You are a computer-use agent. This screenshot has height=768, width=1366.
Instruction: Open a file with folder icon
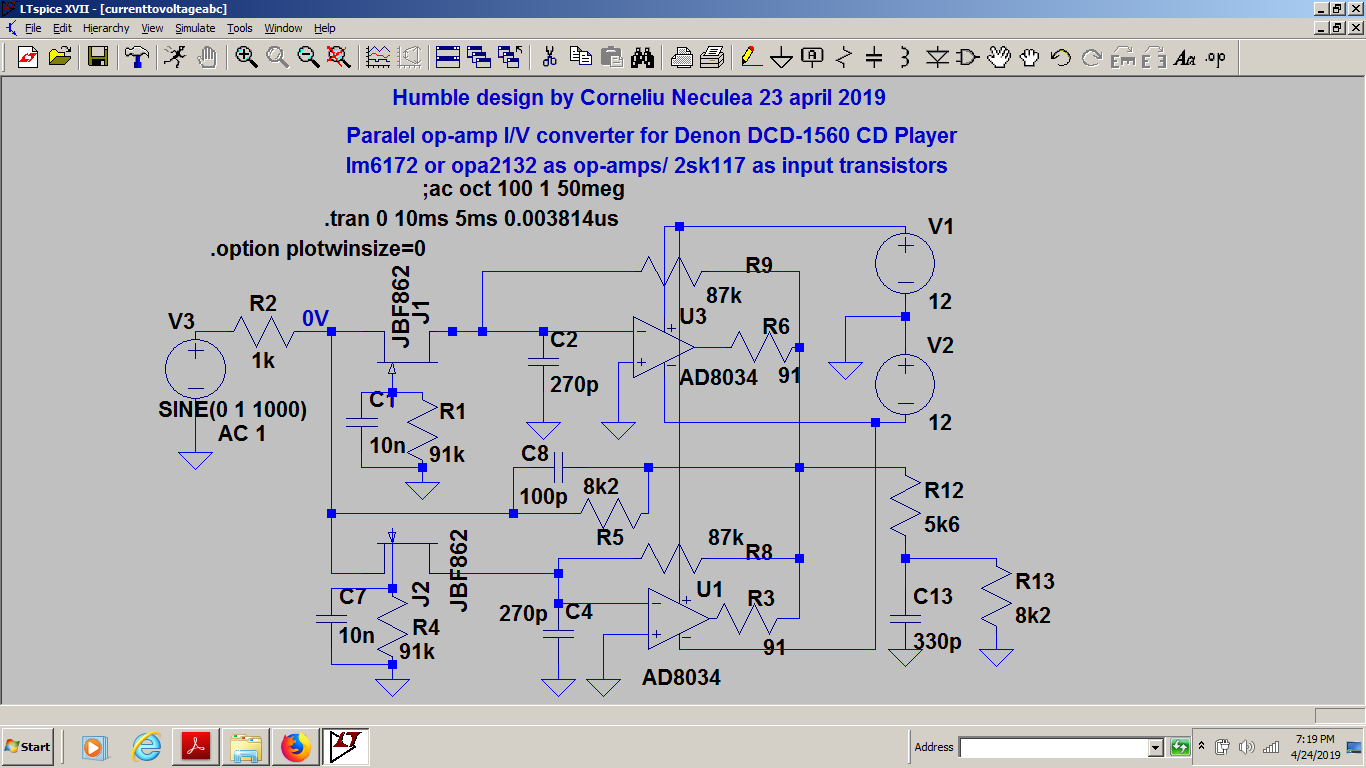click(x=60, y=57)
